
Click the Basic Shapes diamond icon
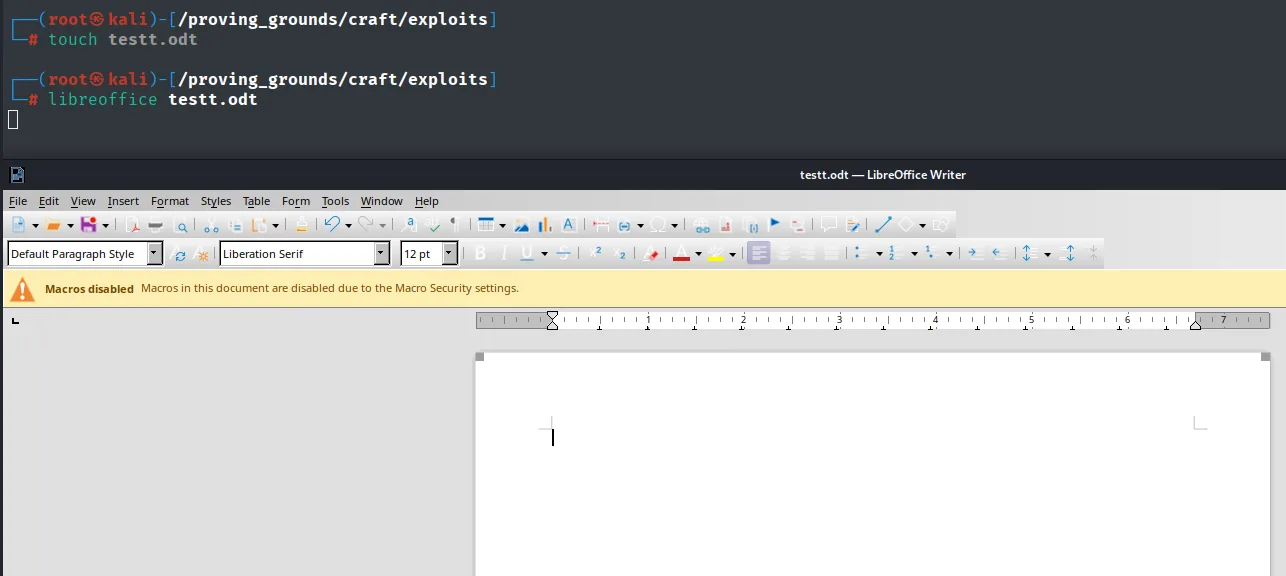(905, 225)
